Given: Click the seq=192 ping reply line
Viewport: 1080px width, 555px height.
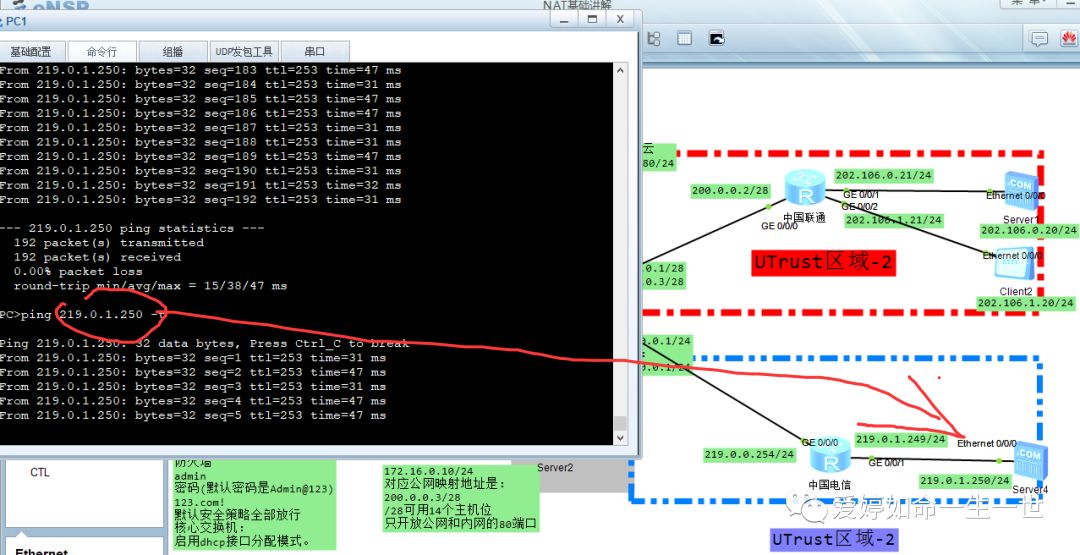Looking at the screenshot, I should pos(200,200).
